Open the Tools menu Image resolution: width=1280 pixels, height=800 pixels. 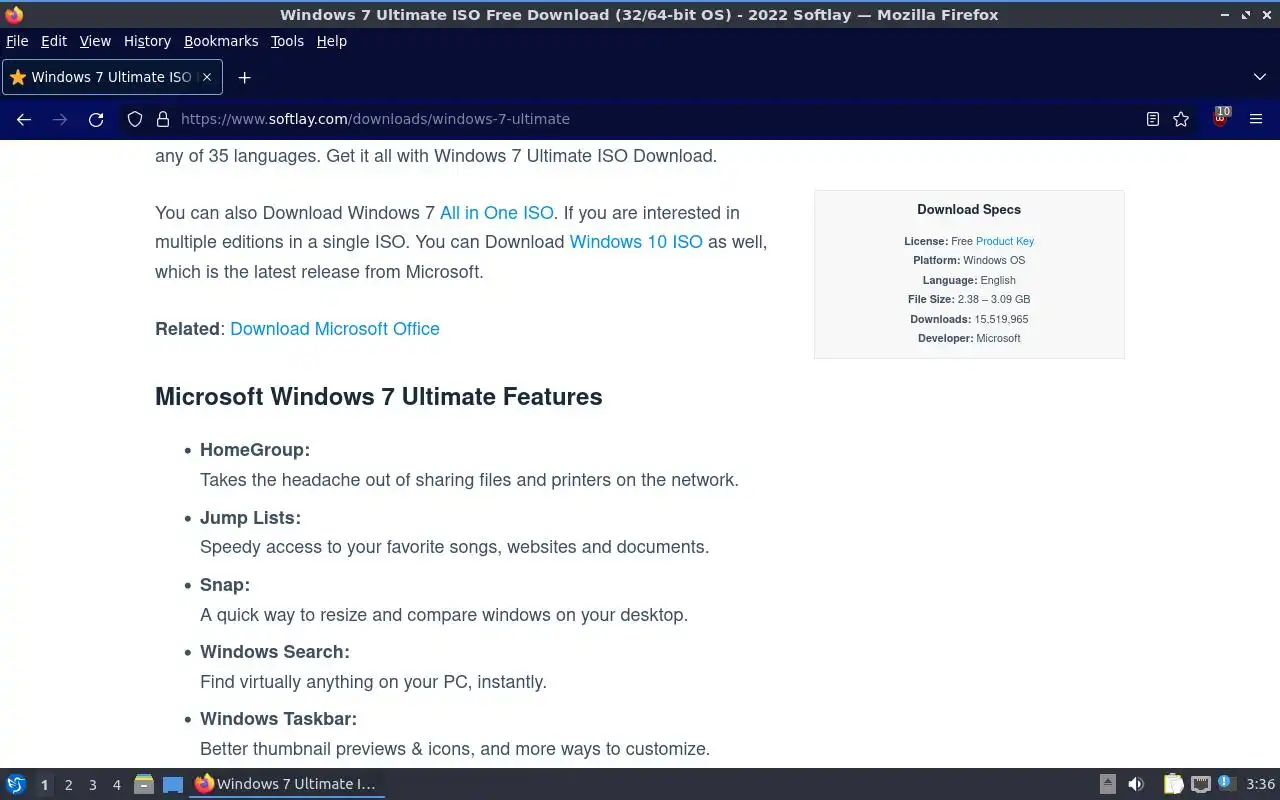287,41
